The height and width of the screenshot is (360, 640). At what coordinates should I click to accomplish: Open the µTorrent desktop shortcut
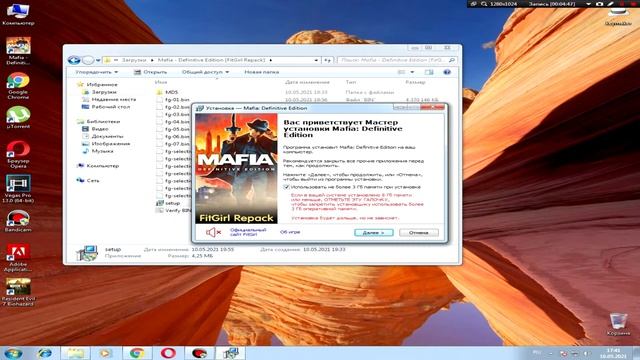(x=18, y=117)
